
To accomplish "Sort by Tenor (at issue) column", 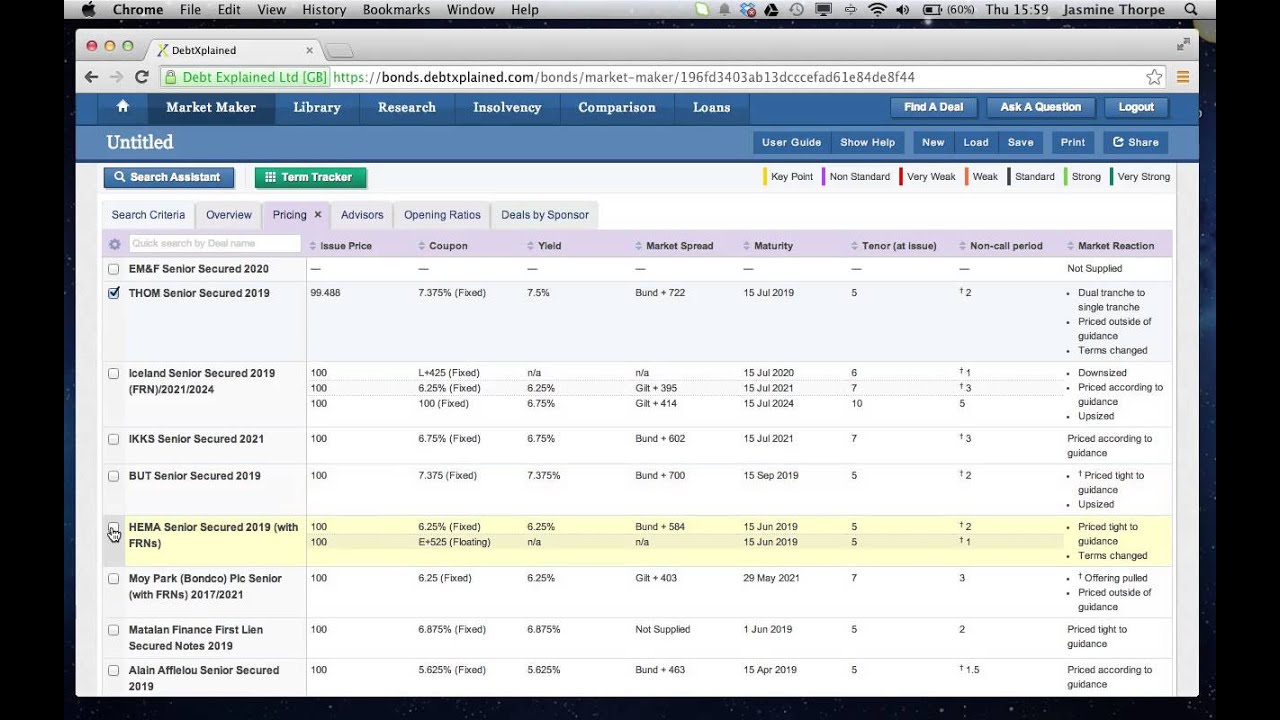I will pos(894,245).
